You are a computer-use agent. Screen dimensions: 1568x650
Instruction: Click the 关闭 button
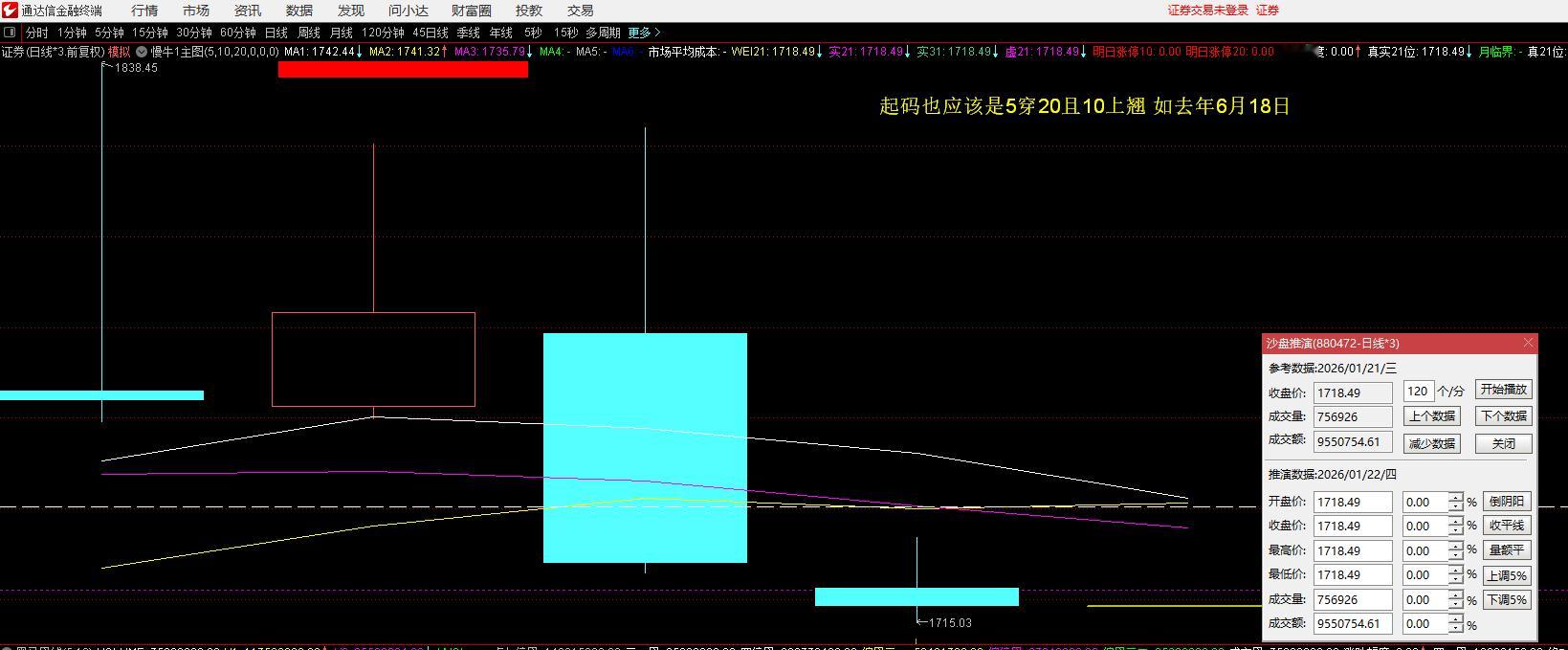[x=1504, y=444]
